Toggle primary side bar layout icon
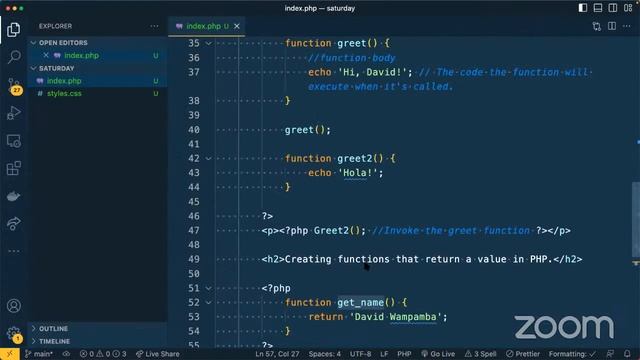 583,8
